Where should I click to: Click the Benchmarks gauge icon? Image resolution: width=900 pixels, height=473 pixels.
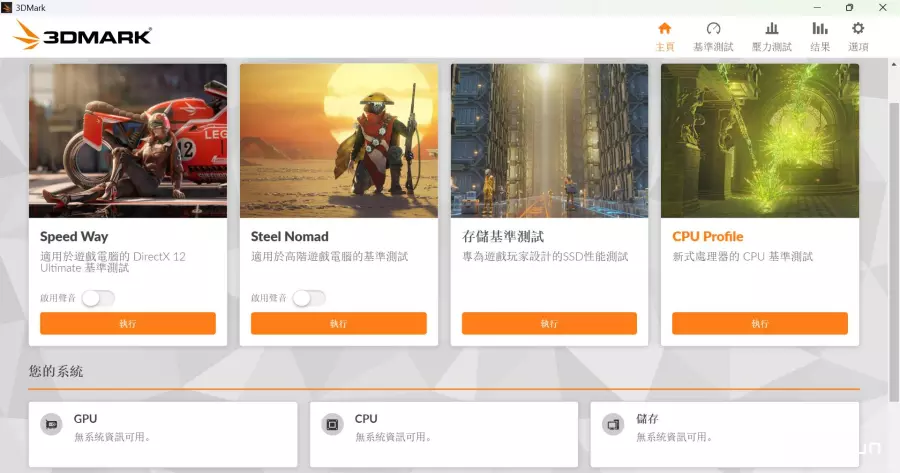pyautogui.click(x=713, y=29)
